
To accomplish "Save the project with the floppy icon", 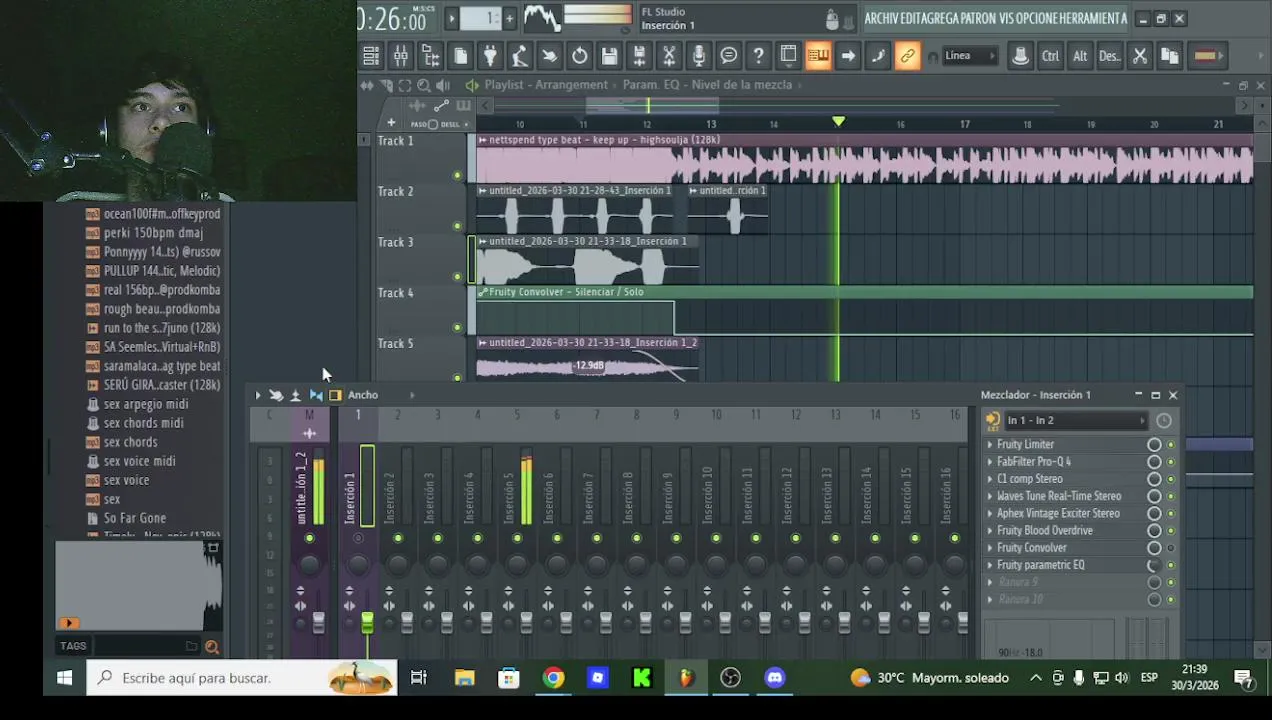I will coord(610,56).
